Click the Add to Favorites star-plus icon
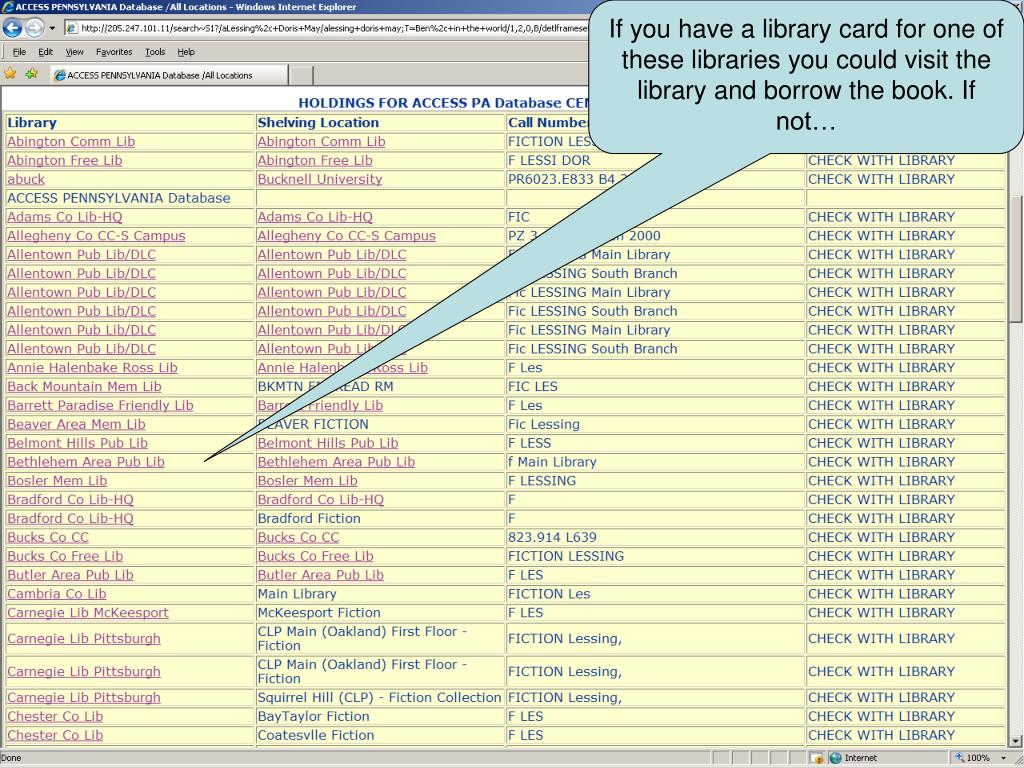The width and height of the screenshot is (1024, 768). 31,74
